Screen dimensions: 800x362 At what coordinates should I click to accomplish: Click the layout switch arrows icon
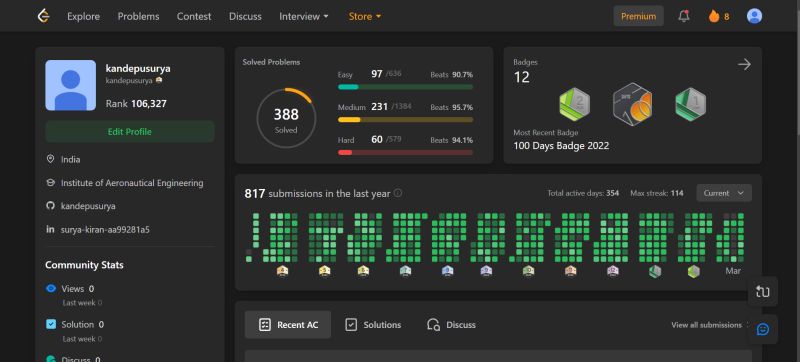(x=763, y=292)
